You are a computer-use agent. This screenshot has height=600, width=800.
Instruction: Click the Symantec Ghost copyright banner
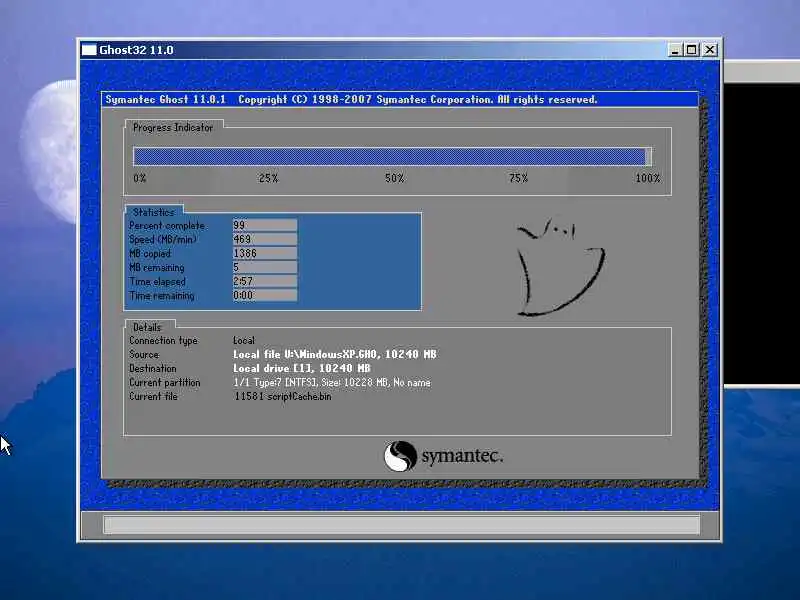click(400, 99)
